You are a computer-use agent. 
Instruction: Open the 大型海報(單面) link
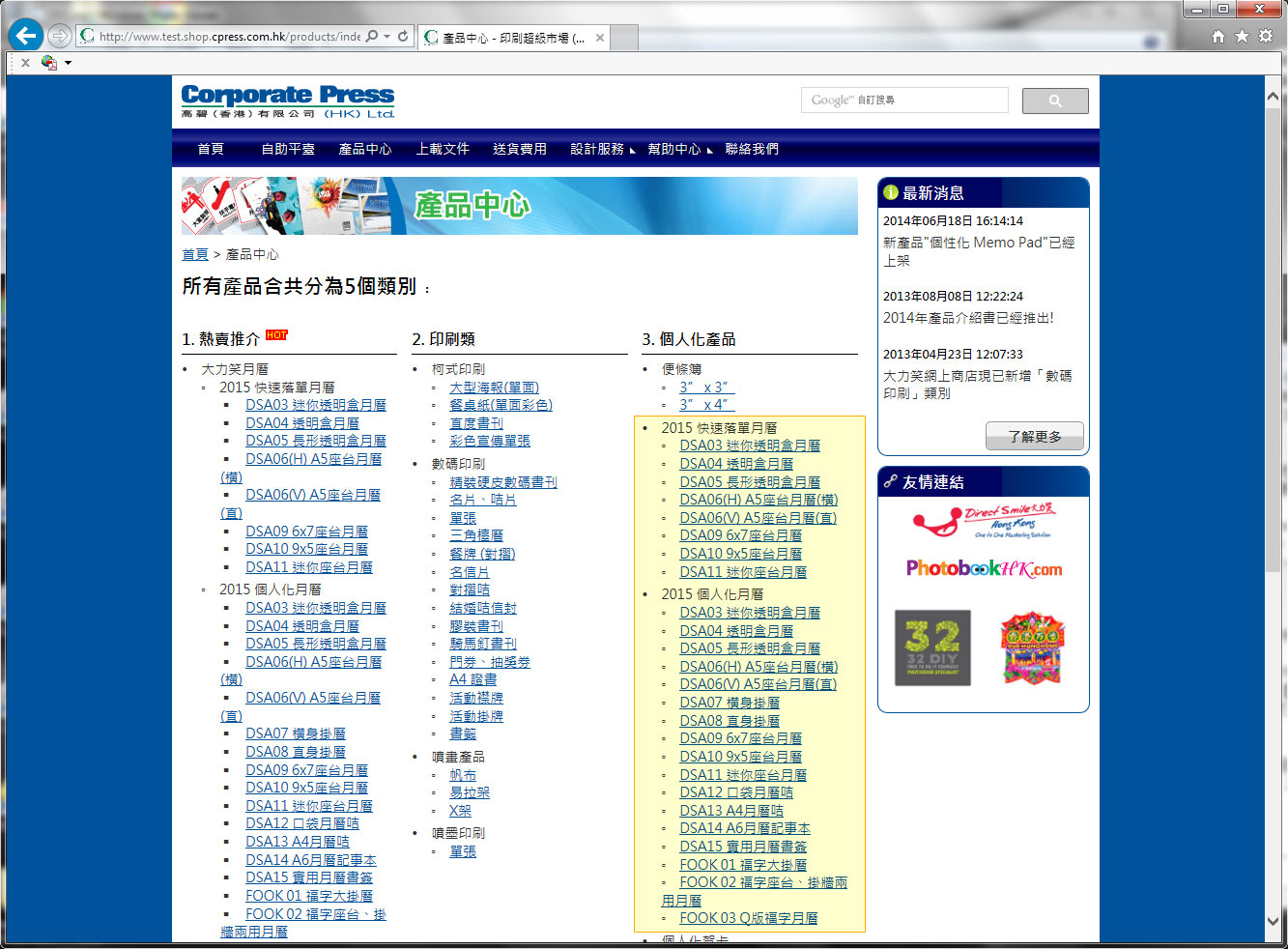click(x=494, y=388)
